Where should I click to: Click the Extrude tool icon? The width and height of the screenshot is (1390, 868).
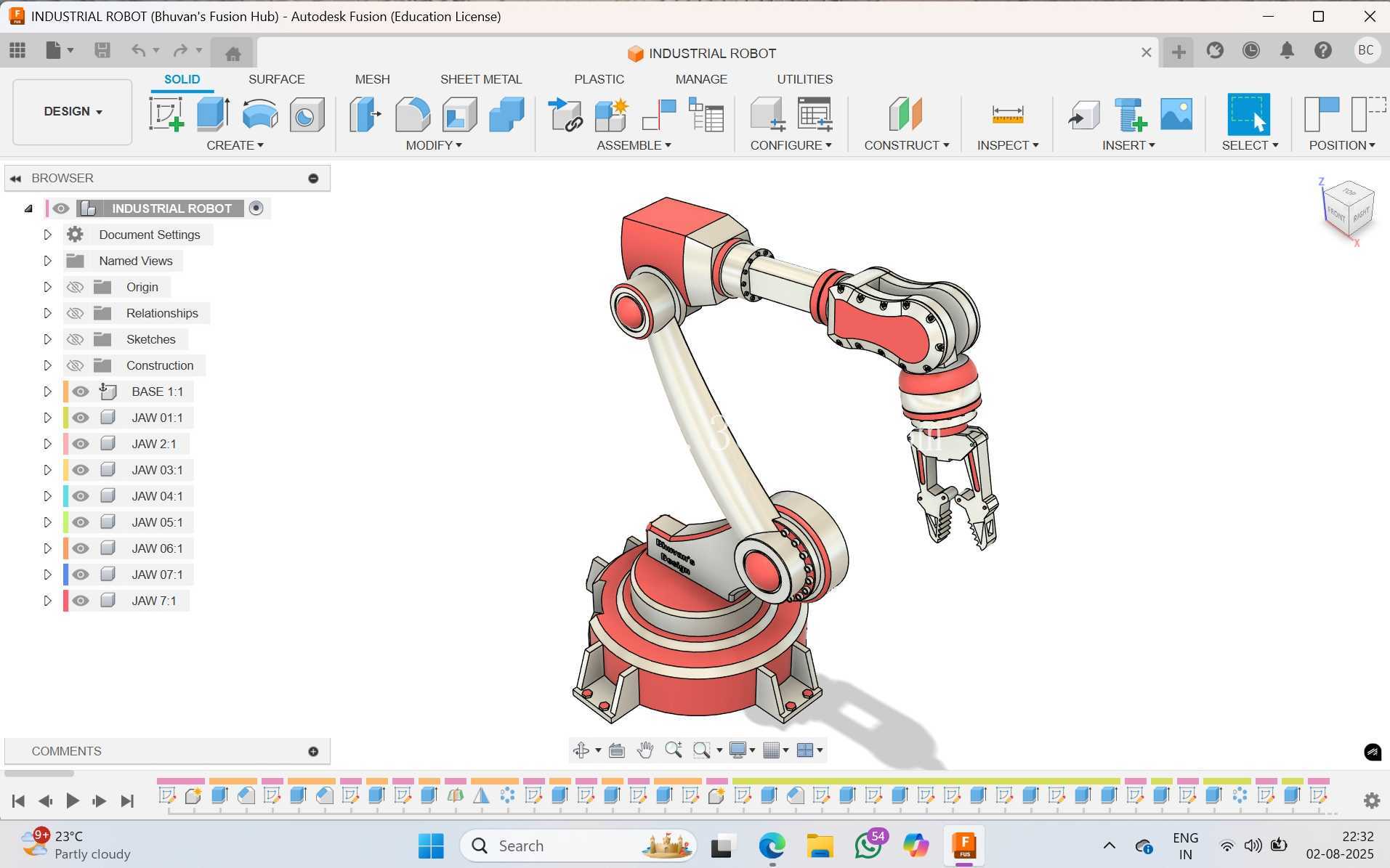point(214,115)
